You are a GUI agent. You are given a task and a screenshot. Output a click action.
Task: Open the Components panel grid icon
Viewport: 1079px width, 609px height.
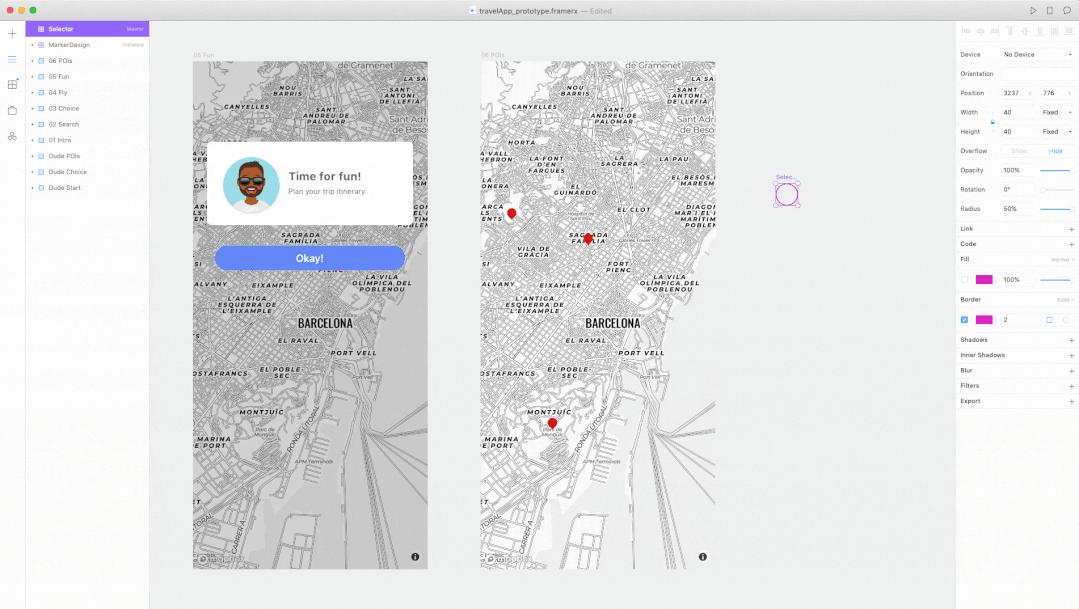click(11, 84)
